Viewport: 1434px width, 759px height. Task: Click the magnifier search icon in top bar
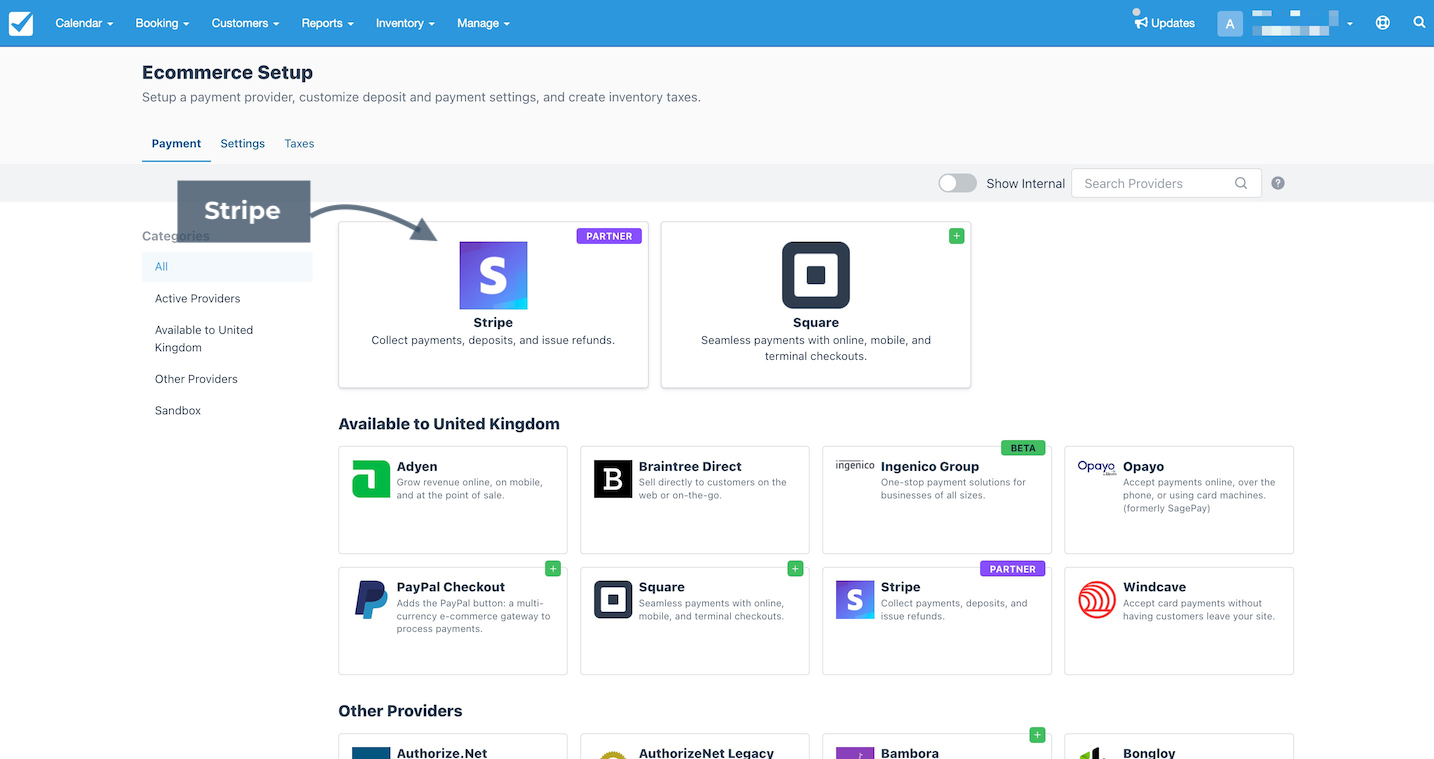1419,22
